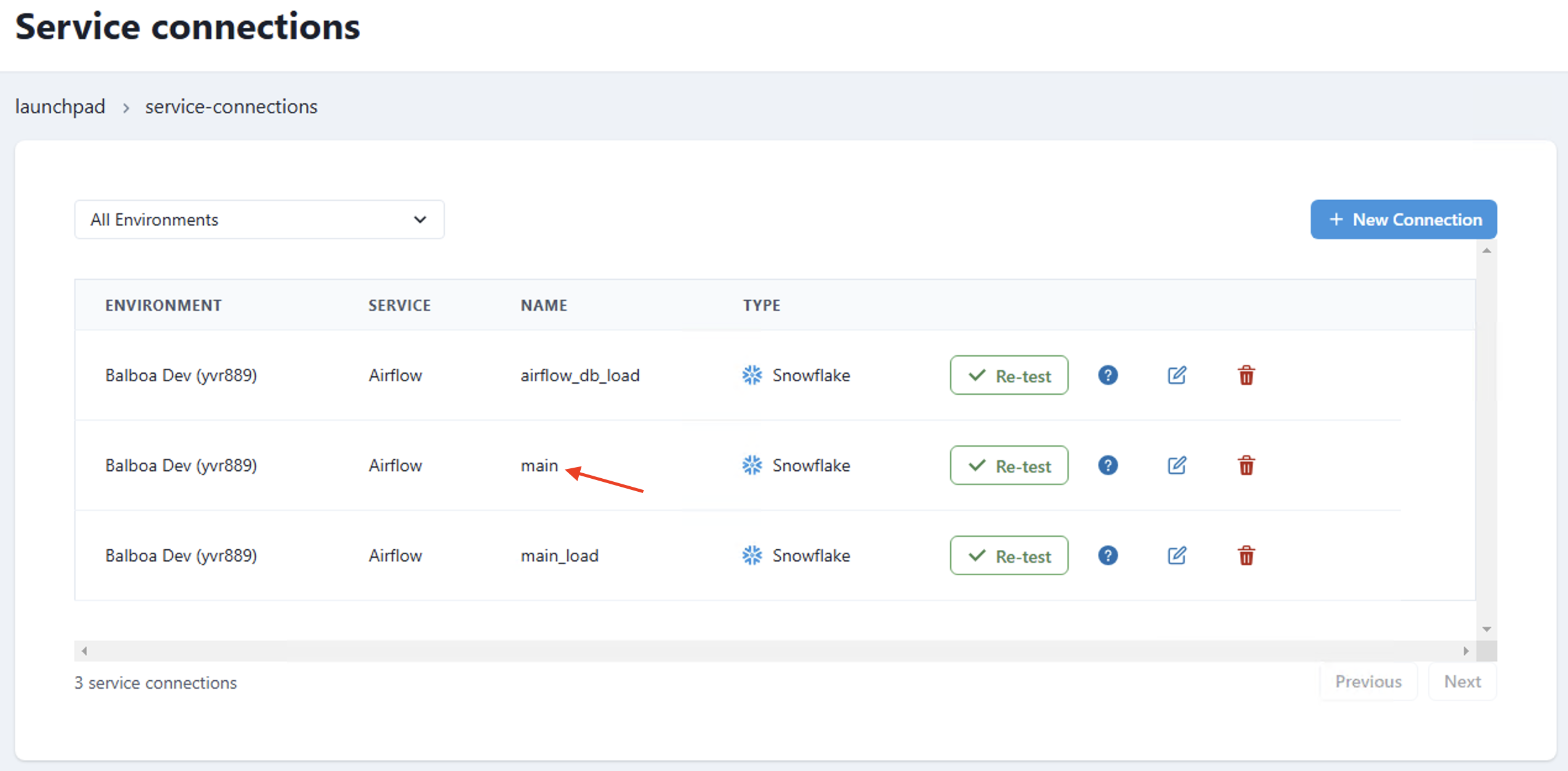
Task: Re-test the main_load connection
Action: click(x=1009, y=555)
